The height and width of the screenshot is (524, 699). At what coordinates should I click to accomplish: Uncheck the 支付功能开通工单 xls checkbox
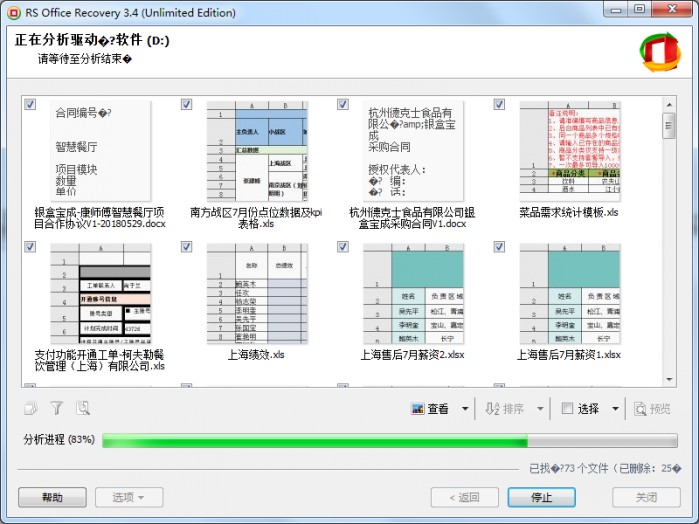(x=30, y=247)
